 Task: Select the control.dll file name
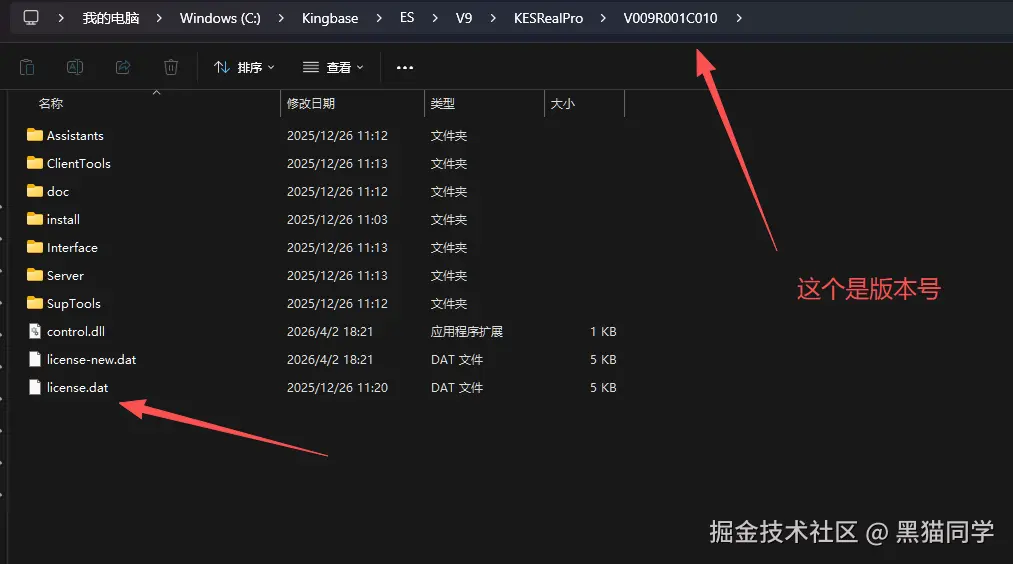tap(76, 331)
